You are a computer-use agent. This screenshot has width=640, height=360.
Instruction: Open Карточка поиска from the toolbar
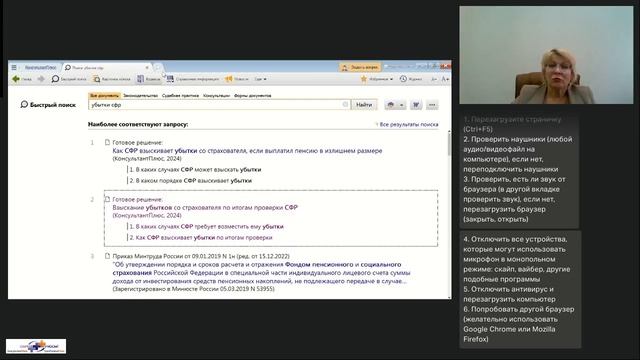click(x=111, y=79)
